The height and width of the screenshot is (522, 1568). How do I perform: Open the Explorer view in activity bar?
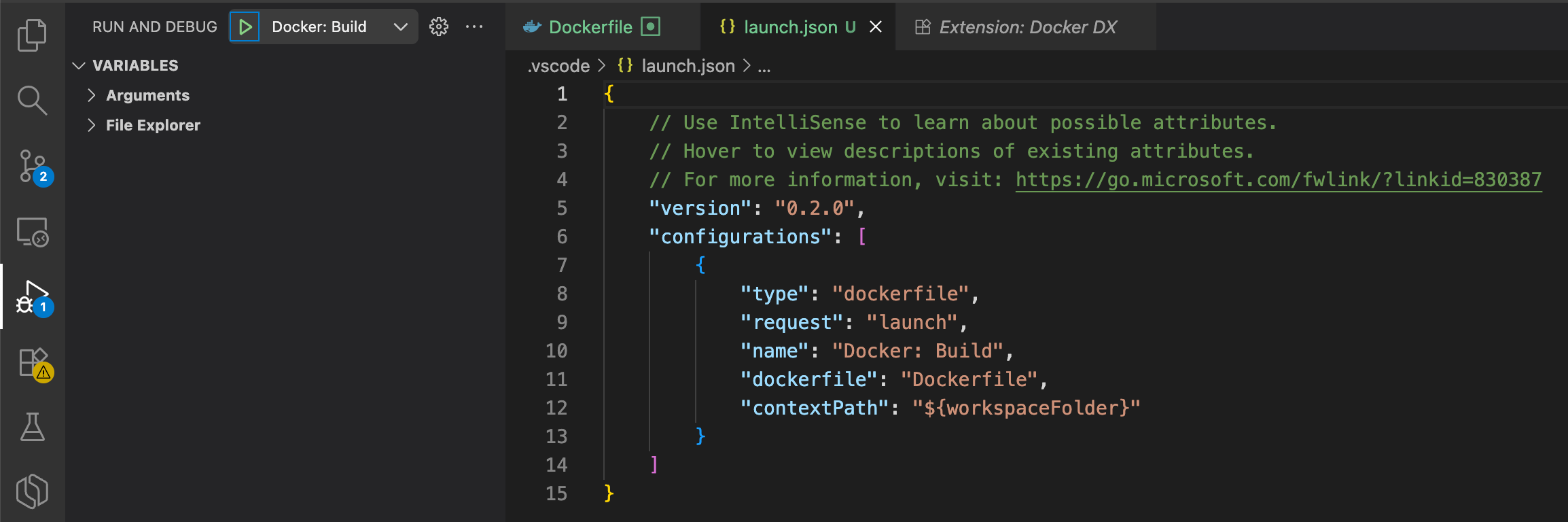pyautogui.click(x=32, y=35)
